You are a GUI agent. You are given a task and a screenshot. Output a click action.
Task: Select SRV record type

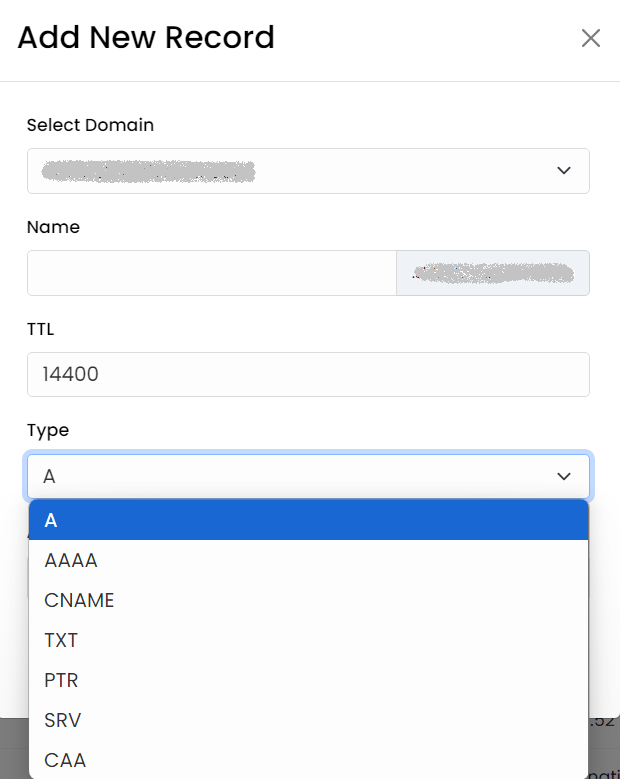point(309,720)
